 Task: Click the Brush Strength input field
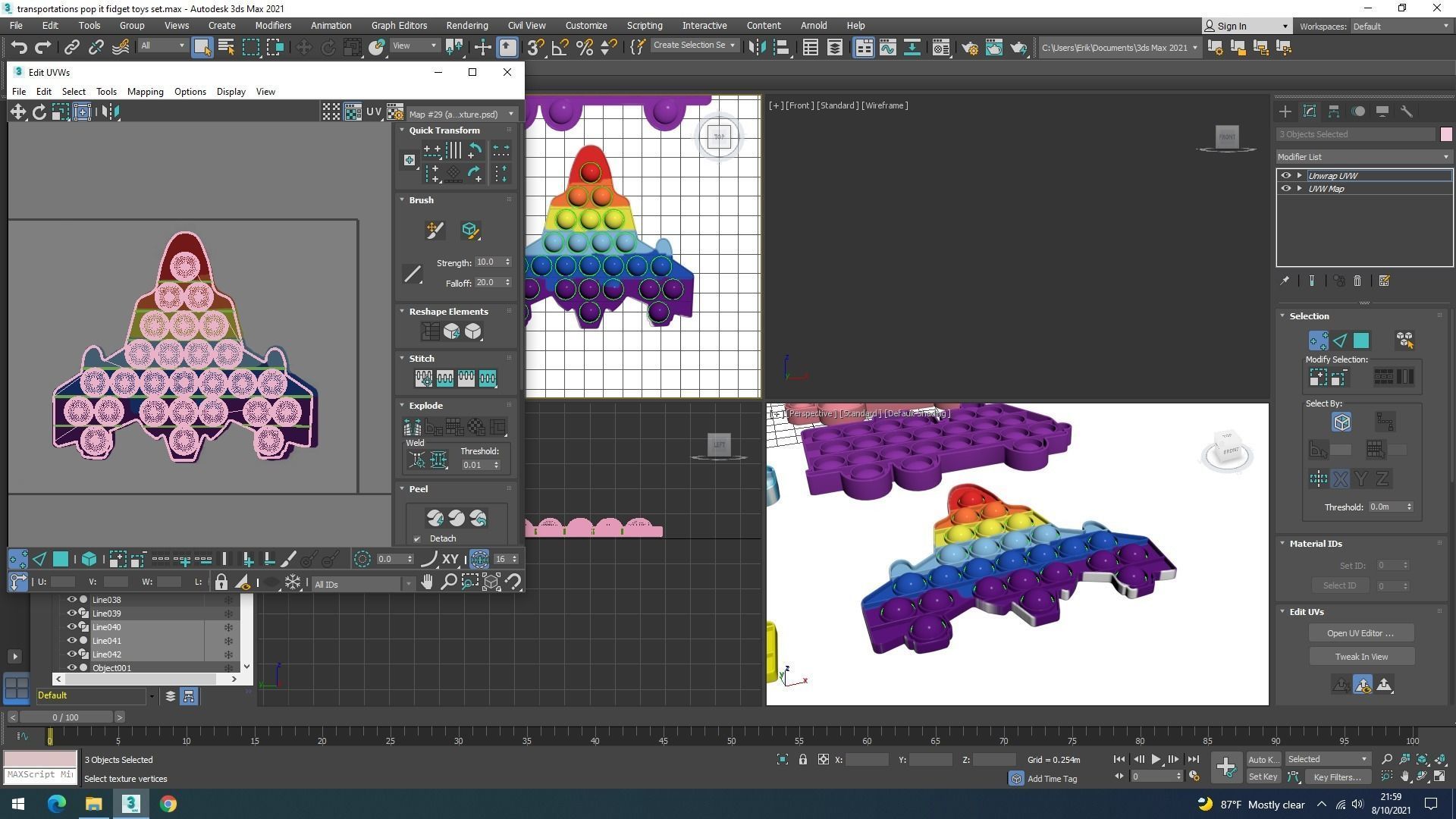point(488,262)
